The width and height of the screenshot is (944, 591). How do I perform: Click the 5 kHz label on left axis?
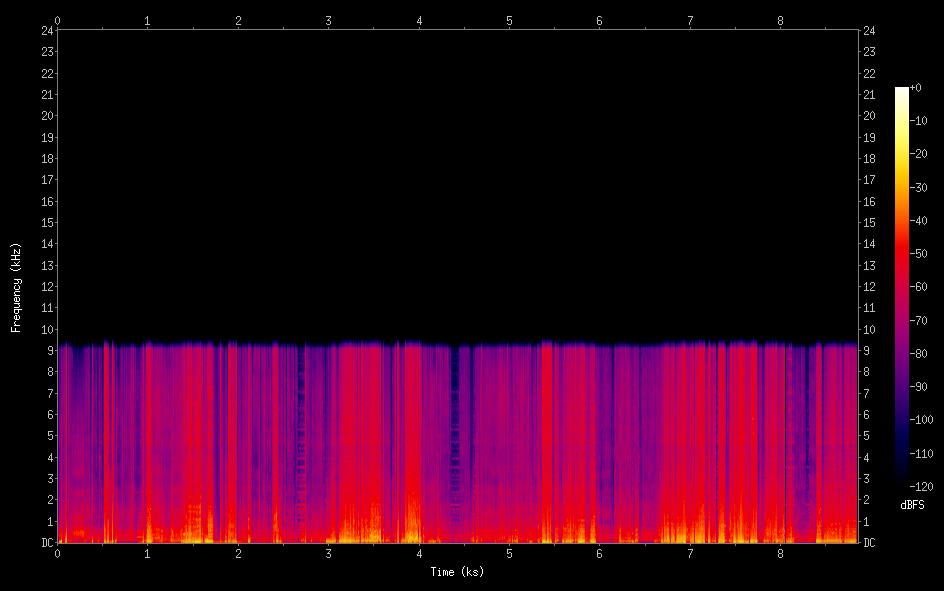[x=49, y=436]
